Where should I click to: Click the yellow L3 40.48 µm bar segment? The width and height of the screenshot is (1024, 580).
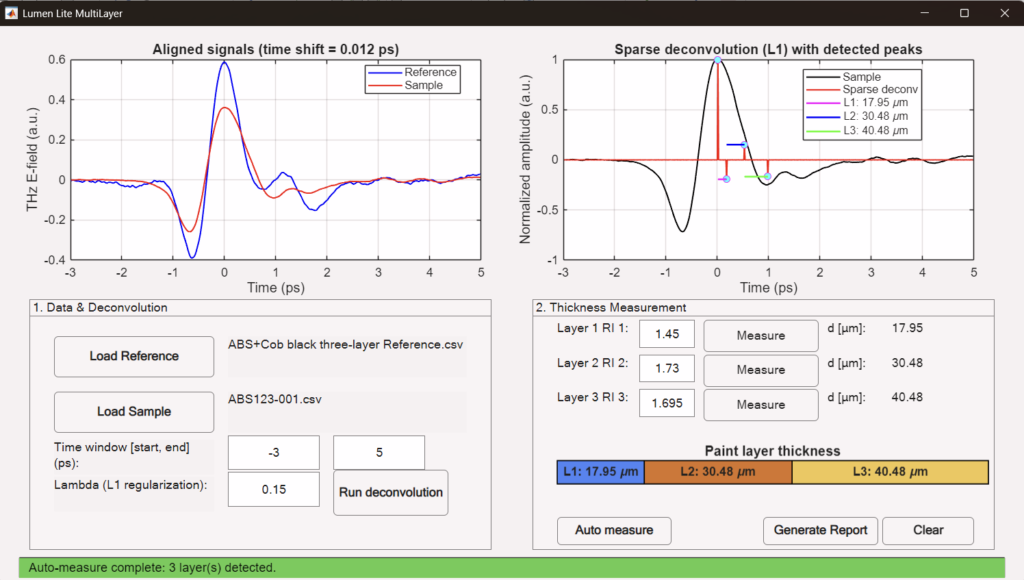click(x=890, y=472)
